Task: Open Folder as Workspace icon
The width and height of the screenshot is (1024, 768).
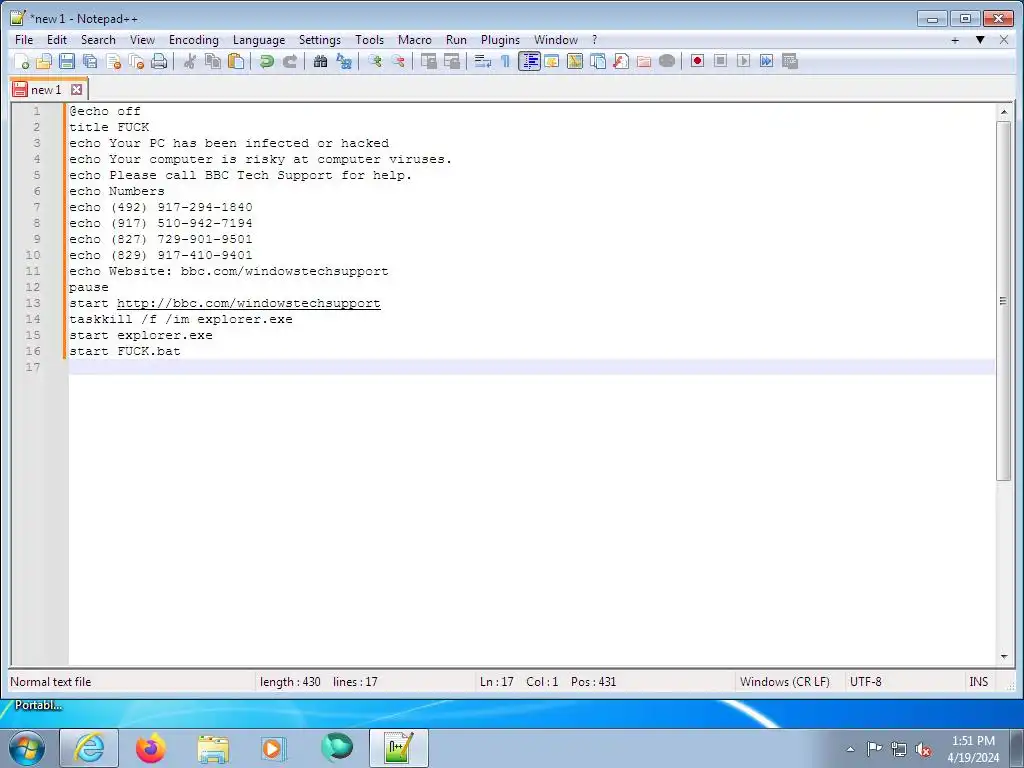Action: [644, 61]
